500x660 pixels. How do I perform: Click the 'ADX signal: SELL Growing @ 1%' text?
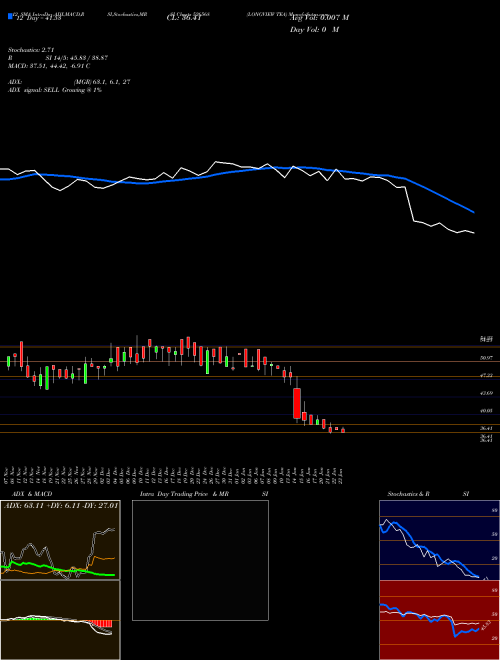pyautogui.click(x=55, y=90)
